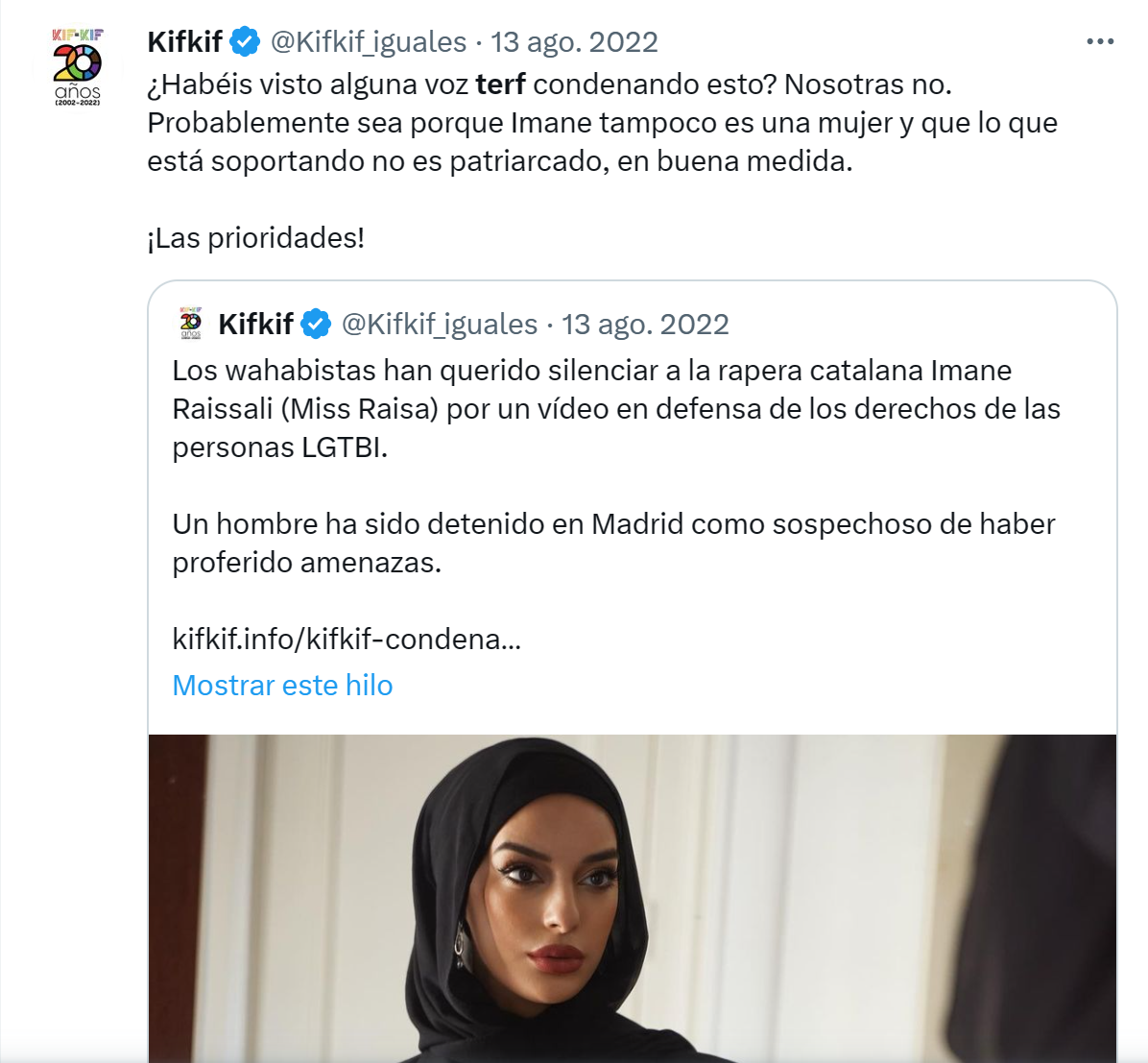Click the Kifkif 20 años profile avatar
Screen dimensions: 1148x1063
pos(77,67)
